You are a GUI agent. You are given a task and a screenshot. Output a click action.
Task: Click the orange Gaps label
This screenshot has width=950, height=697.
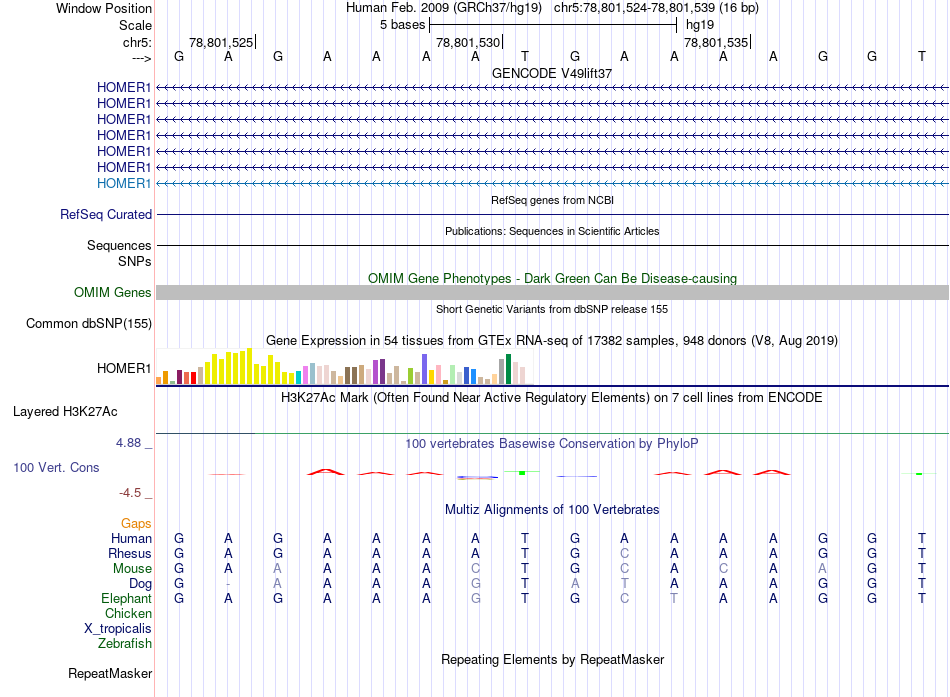coord(136,524)
